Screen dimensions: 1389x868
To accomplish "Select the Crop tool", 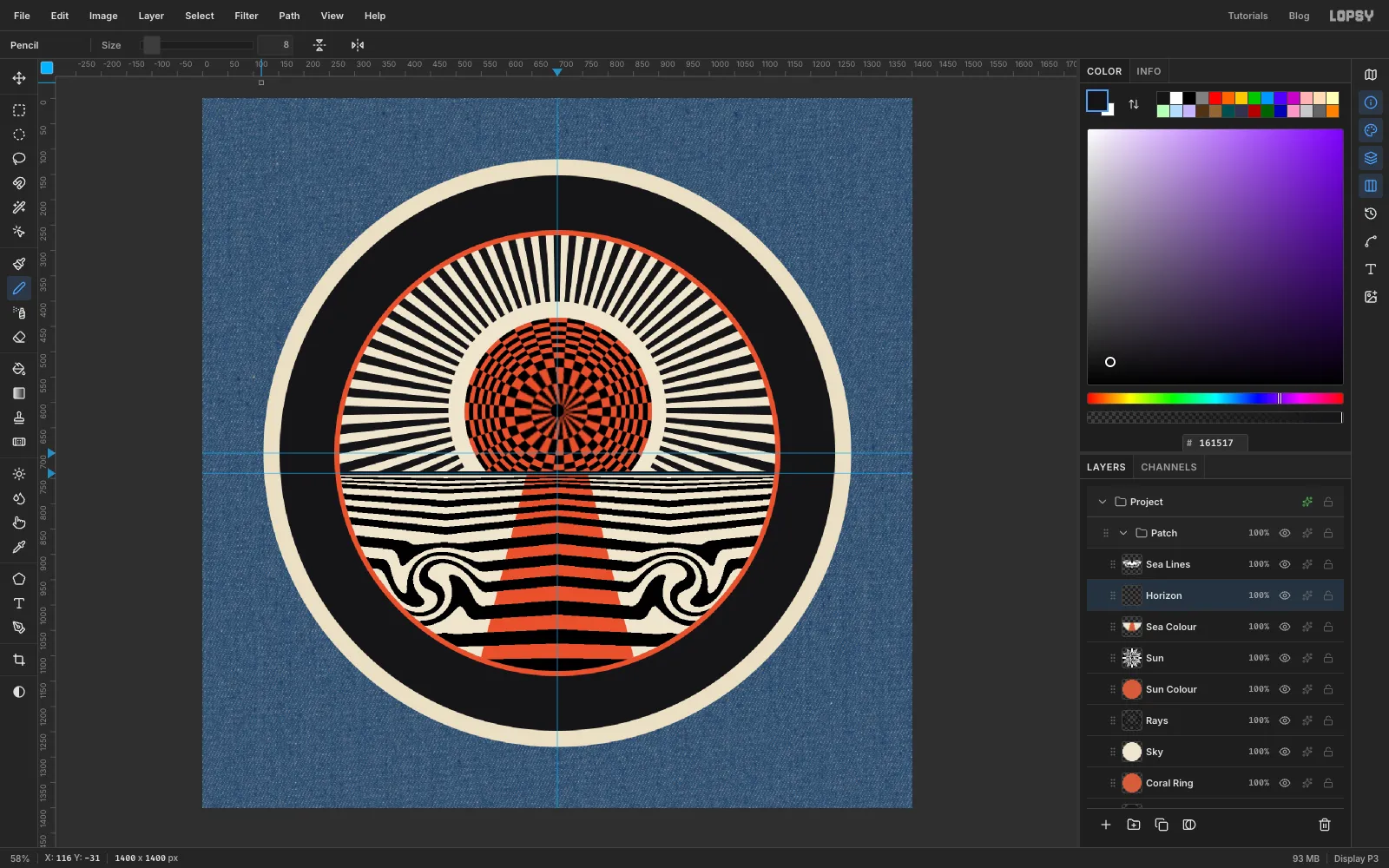I will pos(19,660).
